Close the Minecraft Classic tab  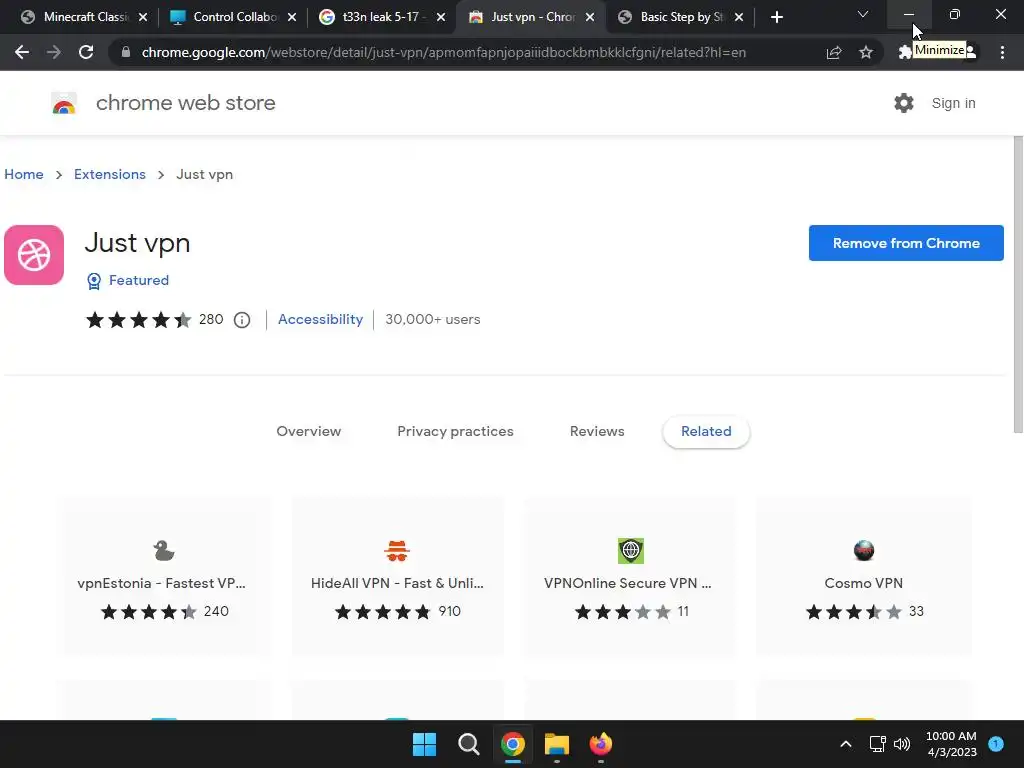click(143, 17)
